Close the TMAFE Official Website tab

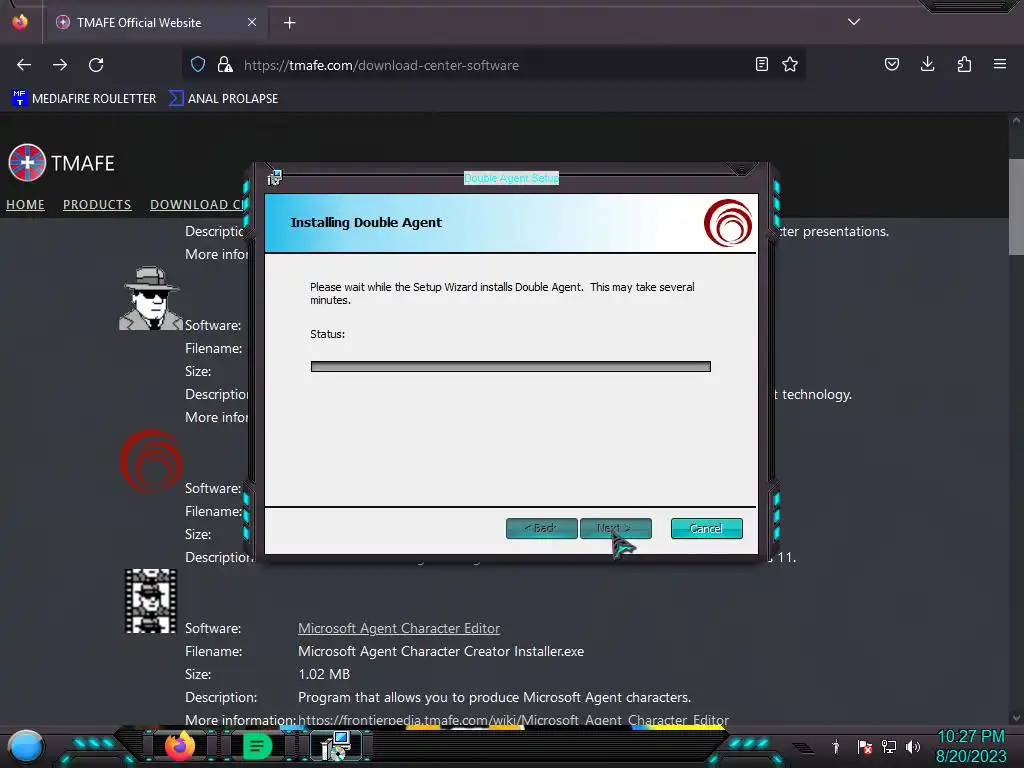coord(252,22)
